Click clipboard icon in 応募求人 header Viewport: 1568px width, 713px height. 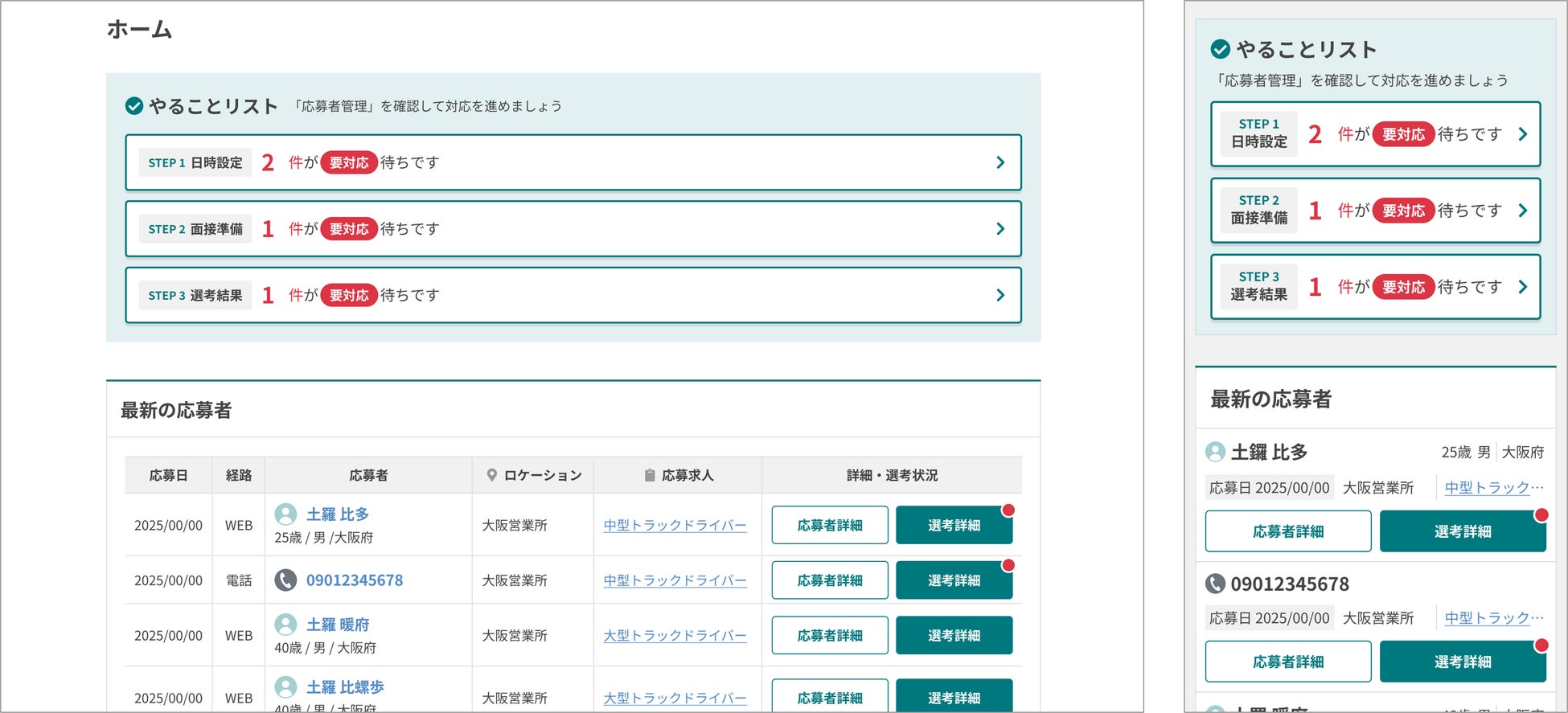pos(649,475)
